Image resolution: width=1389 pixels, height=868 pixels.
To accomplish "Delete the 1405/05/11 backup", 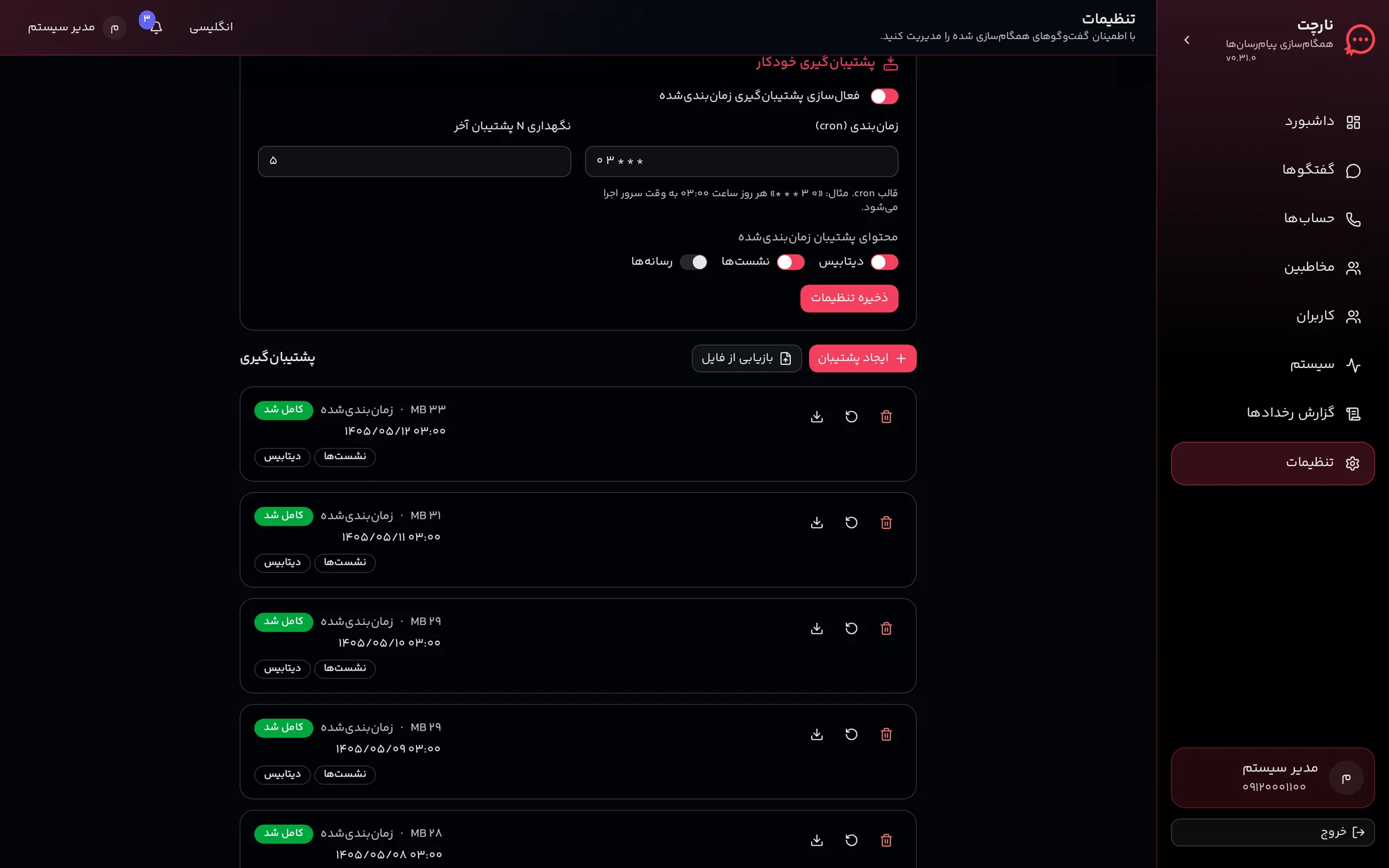I will [886, 523].
